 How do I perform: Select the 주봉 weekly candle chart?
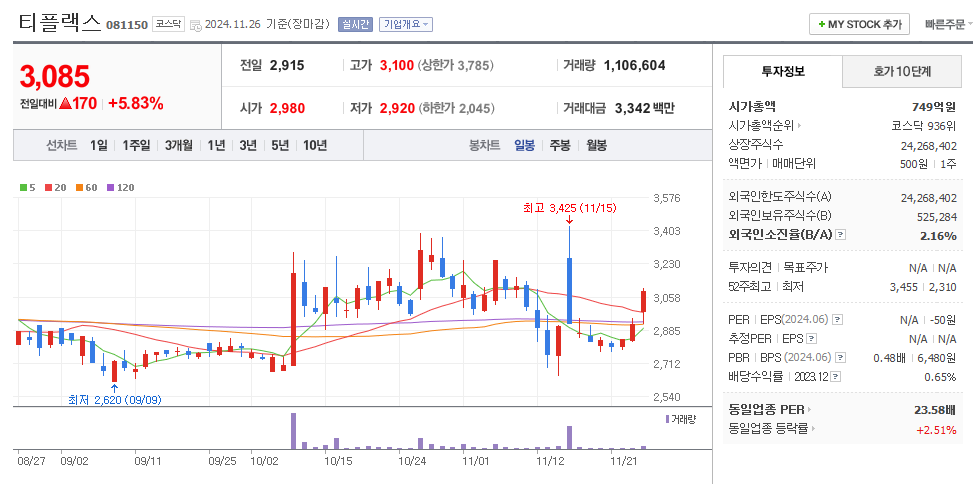[560, 146]
